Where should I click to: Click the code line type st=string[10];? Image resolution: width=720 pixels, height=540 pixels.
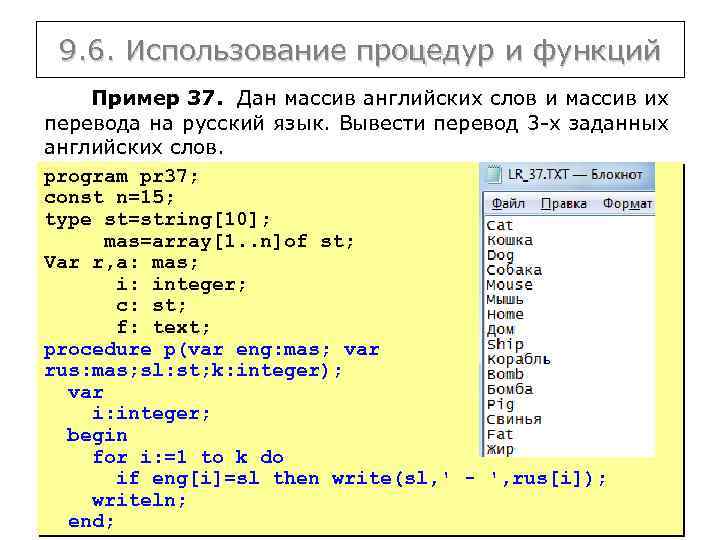158,220
